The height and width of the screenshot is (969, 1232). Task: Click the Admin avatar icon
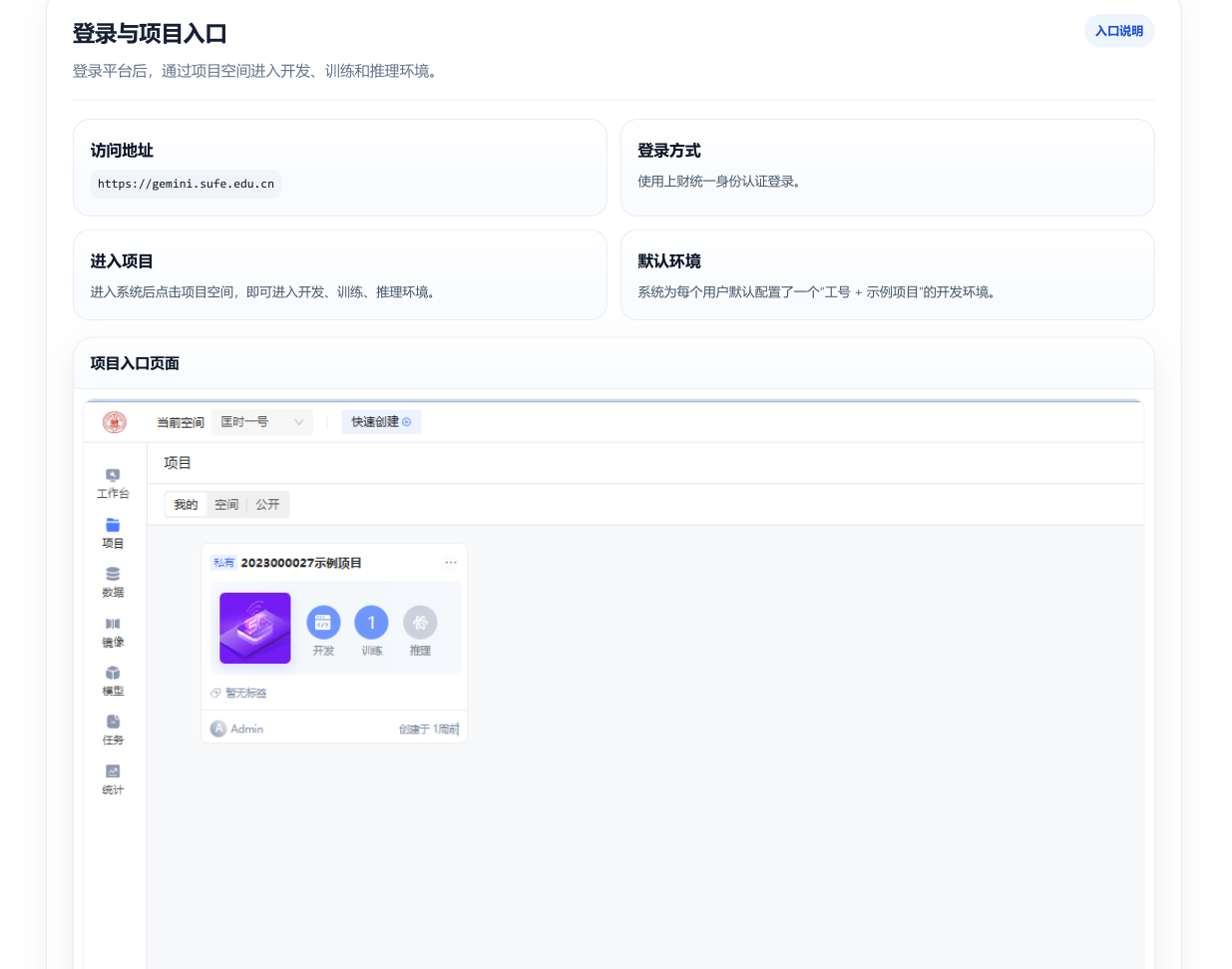tap(218, 728)
